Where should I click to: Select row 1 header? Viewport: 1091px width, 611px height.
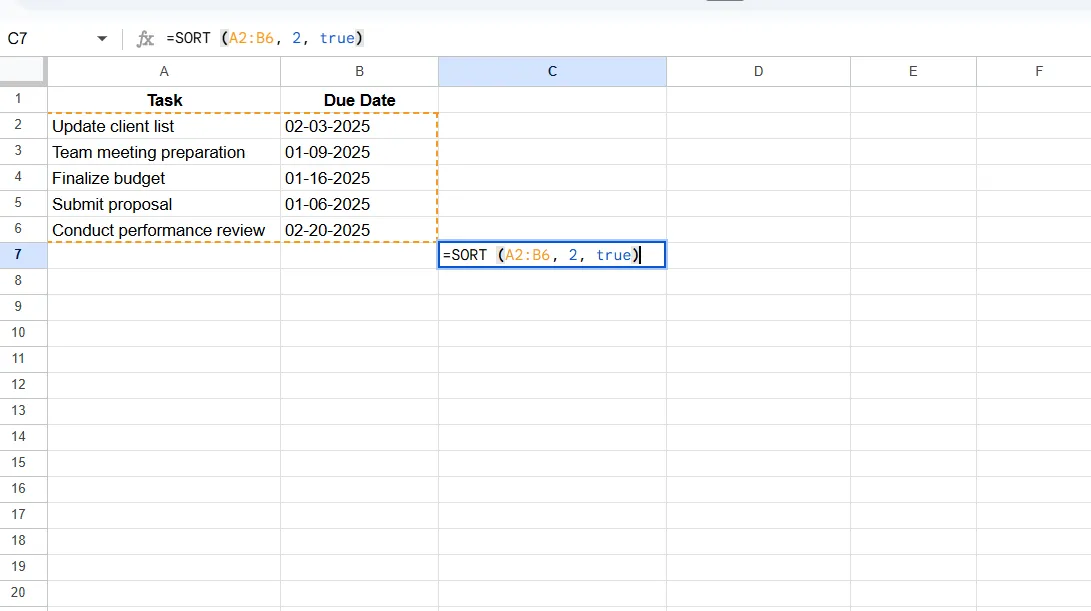[x=18, y=99]
